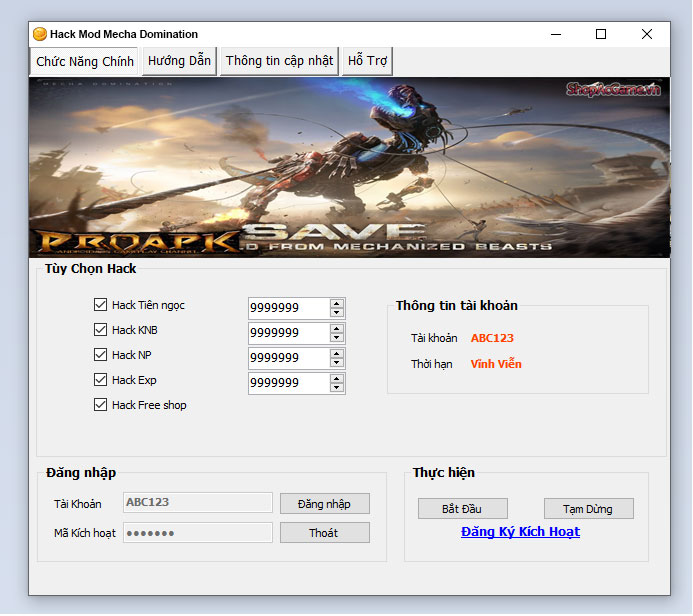
Task: Click the Đăng nhập button
Action: (x=324, y=504)
